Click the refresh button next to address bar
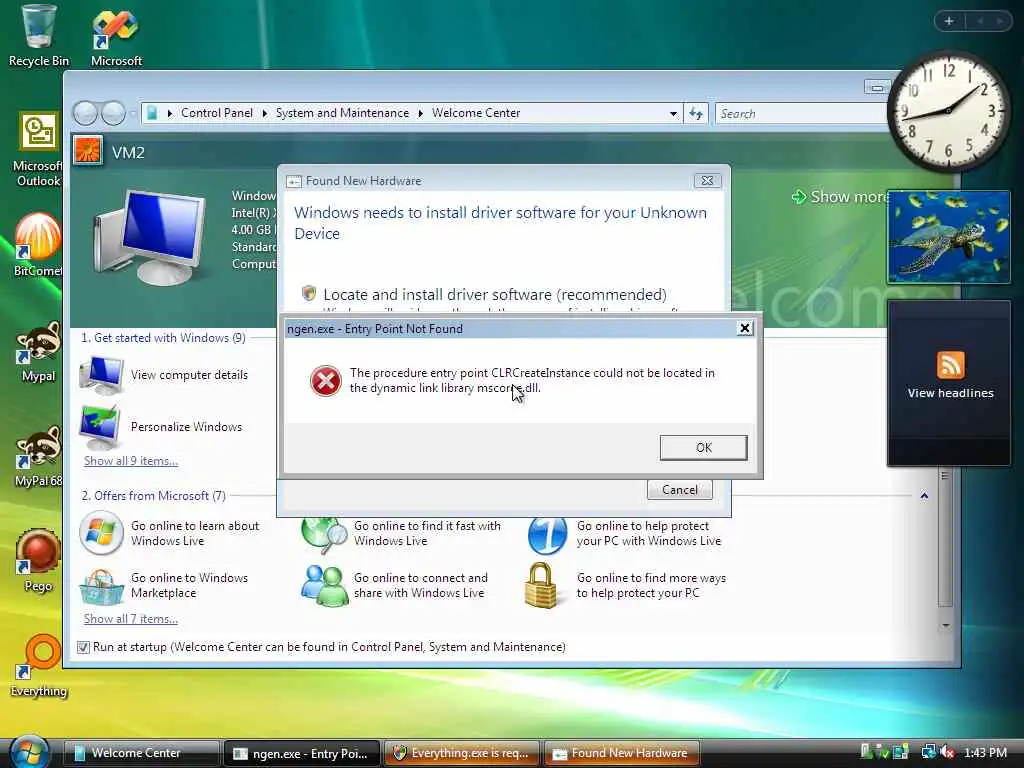This screenshot has width=1024, height=768. 696,114
